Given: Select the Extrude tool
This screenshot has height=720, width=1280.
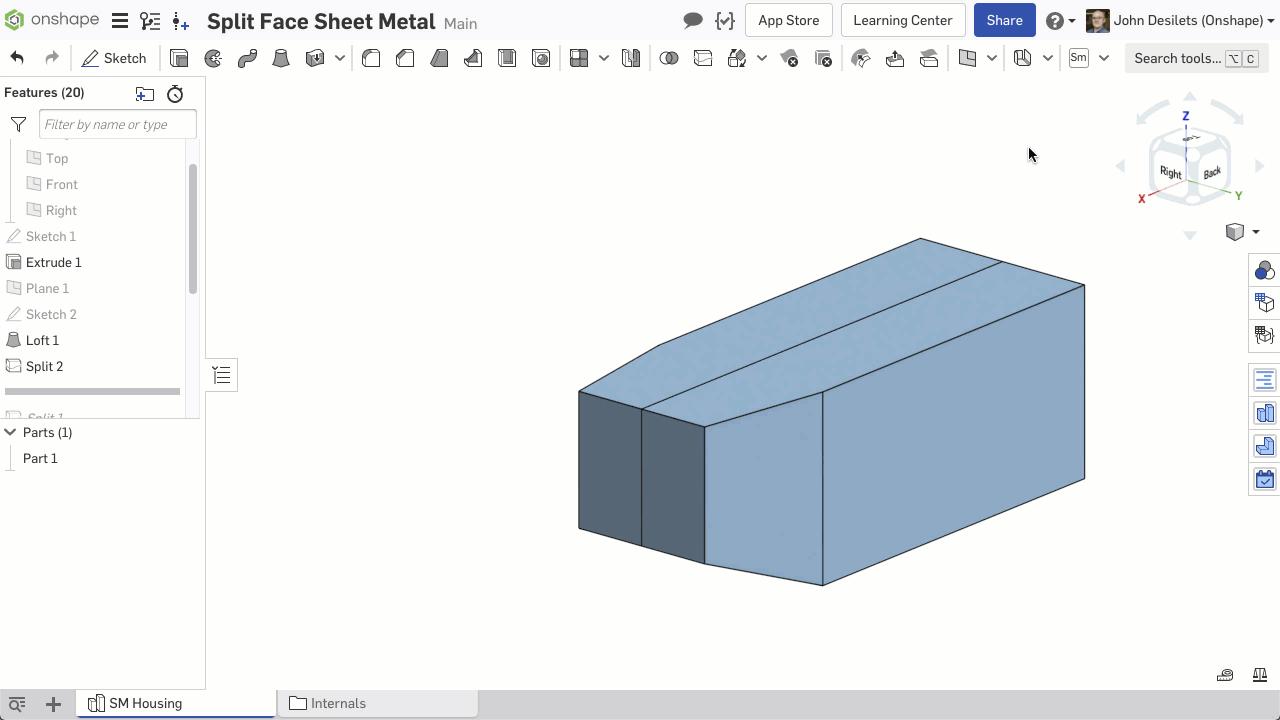Looking at the screenshot, I should pos(179,58).
